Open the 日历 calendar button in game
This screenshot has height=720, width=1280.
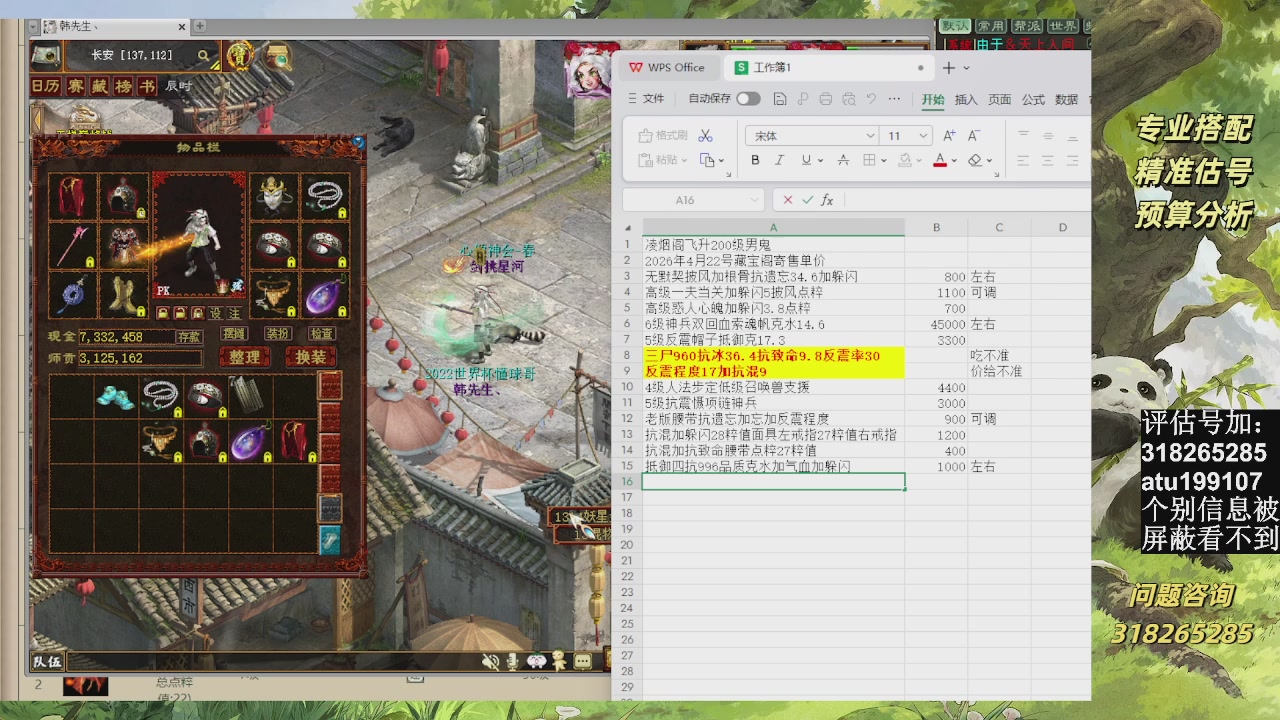pos(45,87)
